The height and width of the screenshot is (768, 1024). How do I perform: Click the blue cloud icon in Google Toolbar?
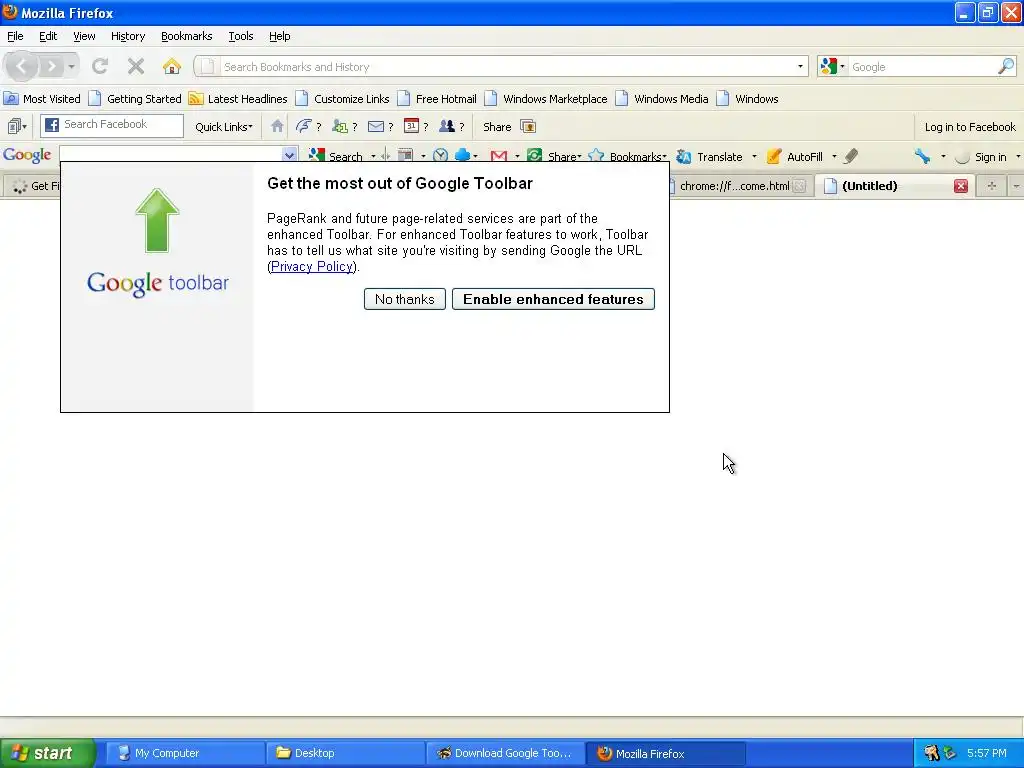462,155
